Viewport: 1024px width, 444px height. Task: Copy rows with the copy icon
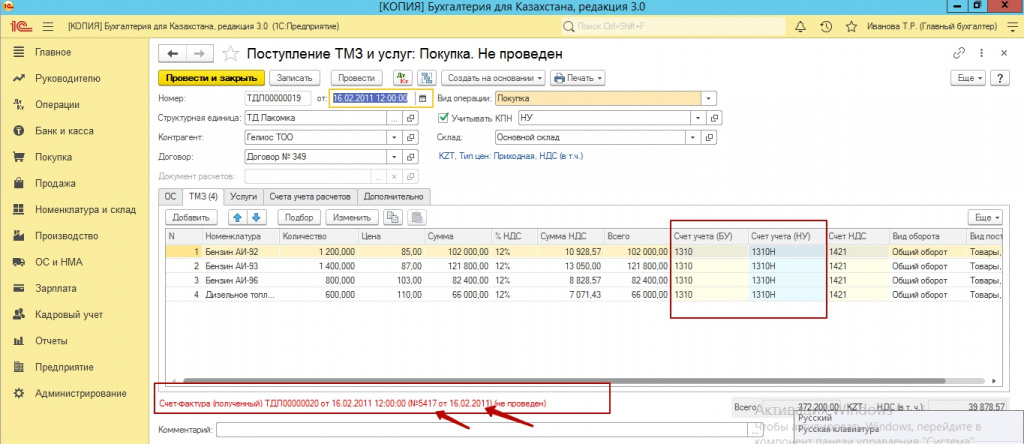coord(392,217)
